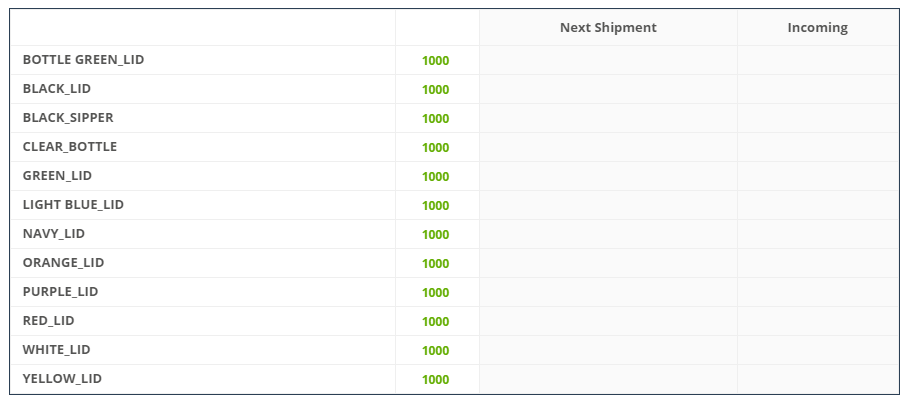Select the BOTTLE GREEN_LID row label

(83, 60)
